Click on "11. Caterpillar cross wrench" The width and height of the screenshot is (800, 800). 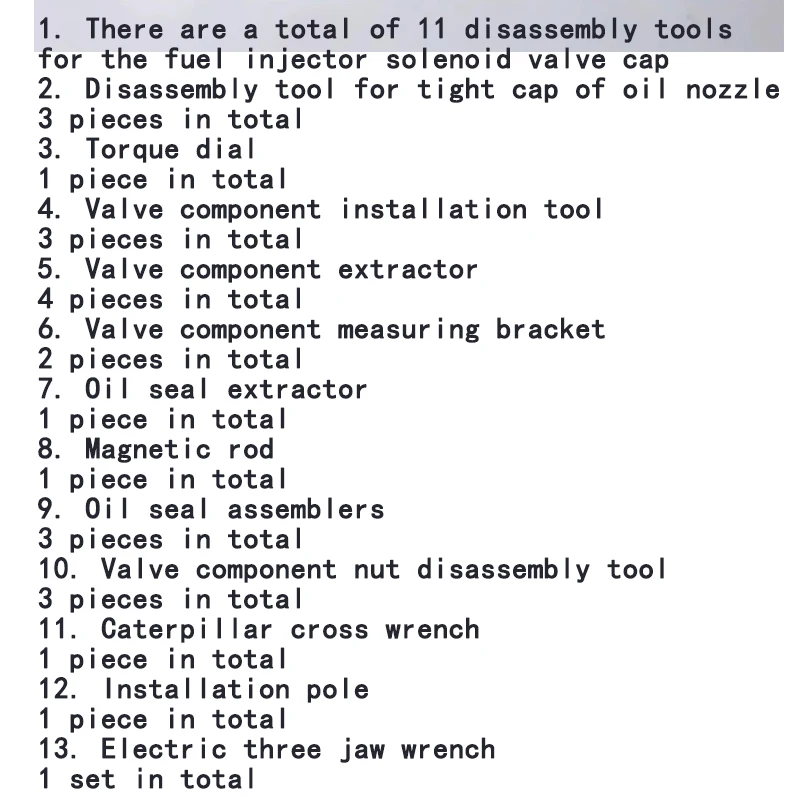258,629
